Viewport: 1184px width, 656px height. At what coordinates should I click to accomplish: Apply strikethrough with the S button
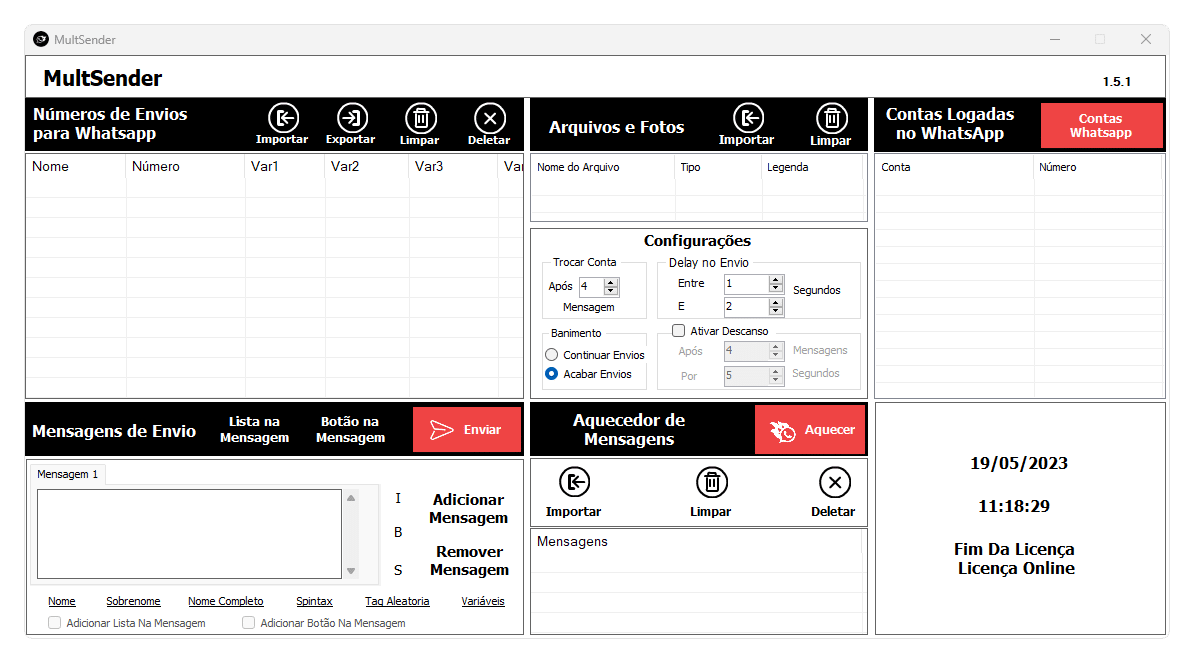pos(398,570)
